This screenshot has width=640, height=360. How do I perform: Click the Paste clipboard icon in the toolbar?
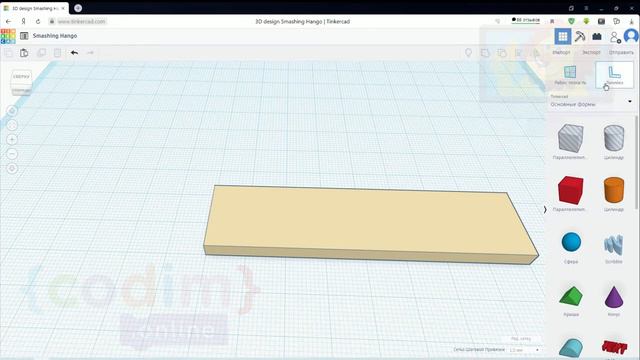(24, 53)
